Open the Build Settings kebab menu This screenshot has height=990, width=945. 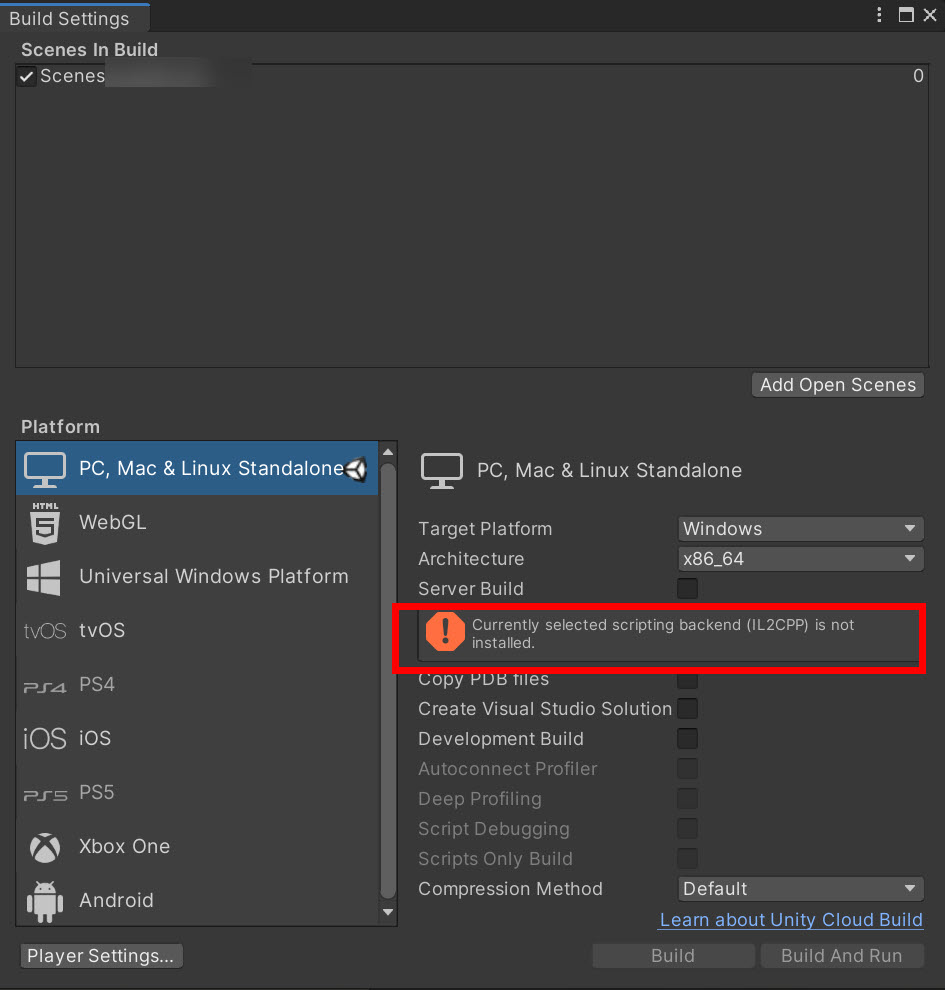pyautogui.click(x=879, y=15)
